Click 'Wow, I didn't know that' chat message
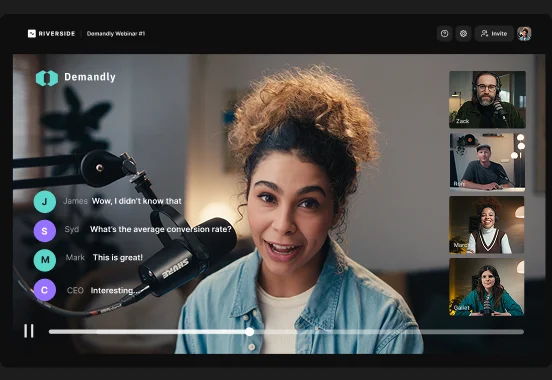 click(137, 201)
